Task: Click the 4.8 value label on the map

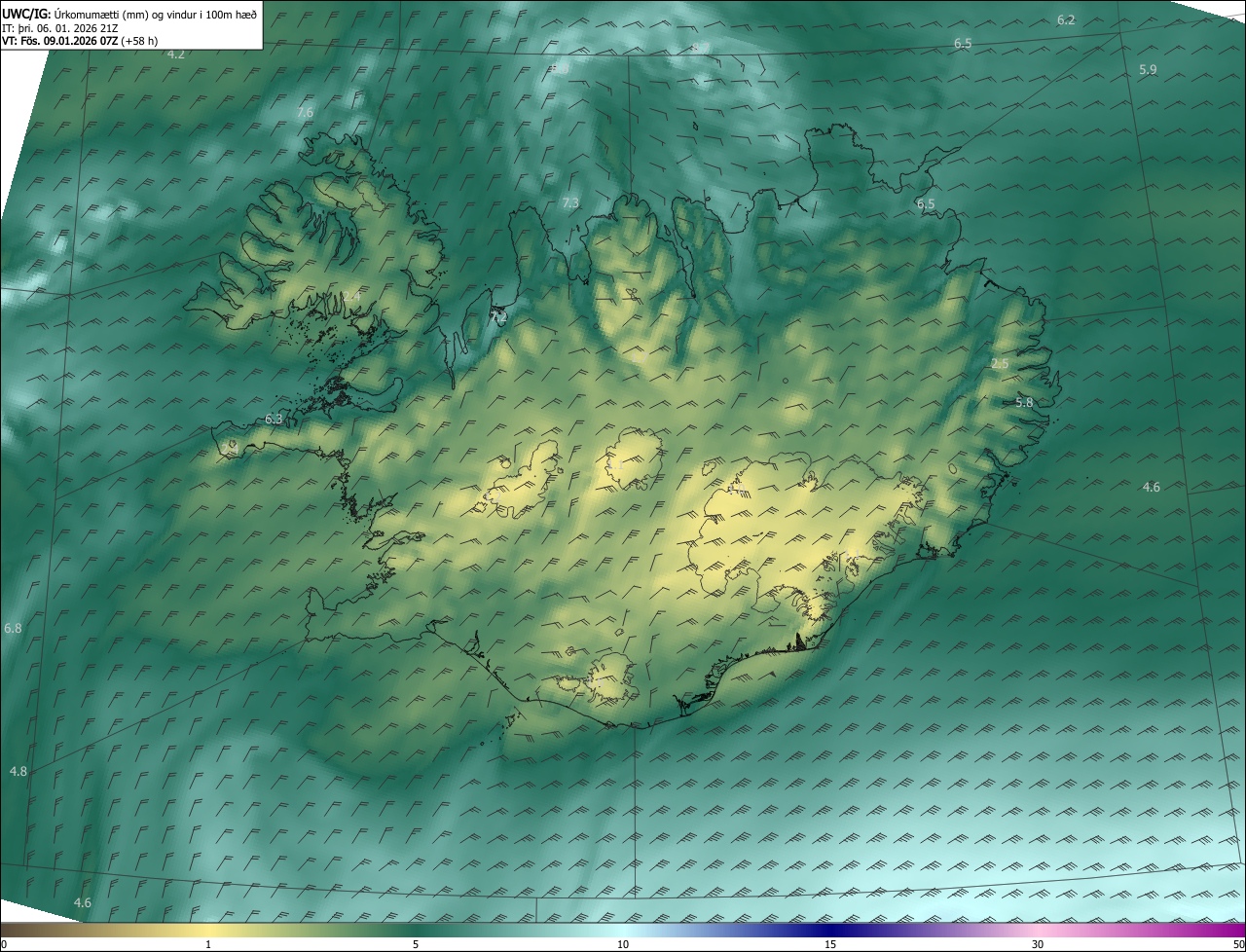Action: pyautogui.click(x=18, y=772)
